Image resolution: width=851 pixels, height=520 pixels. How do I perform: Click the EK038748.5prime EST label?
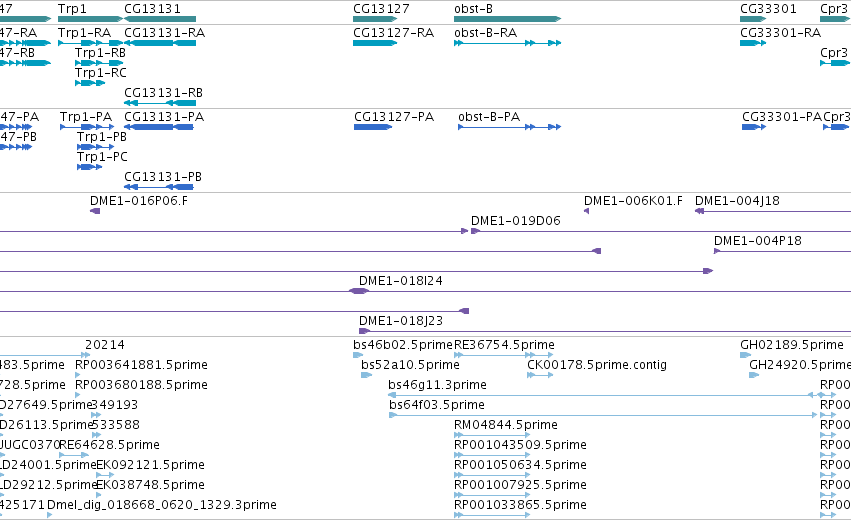click(x=150, y=485)
